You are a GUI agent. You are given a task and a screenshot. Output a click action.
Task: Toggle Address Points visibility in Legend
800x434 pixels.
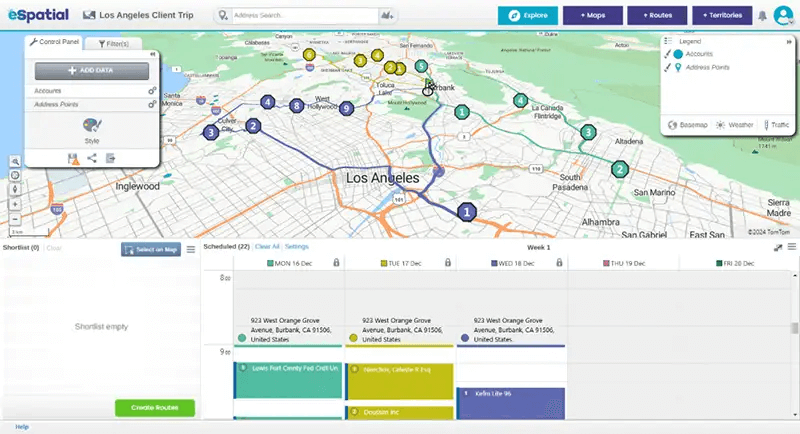pos(667,67)
